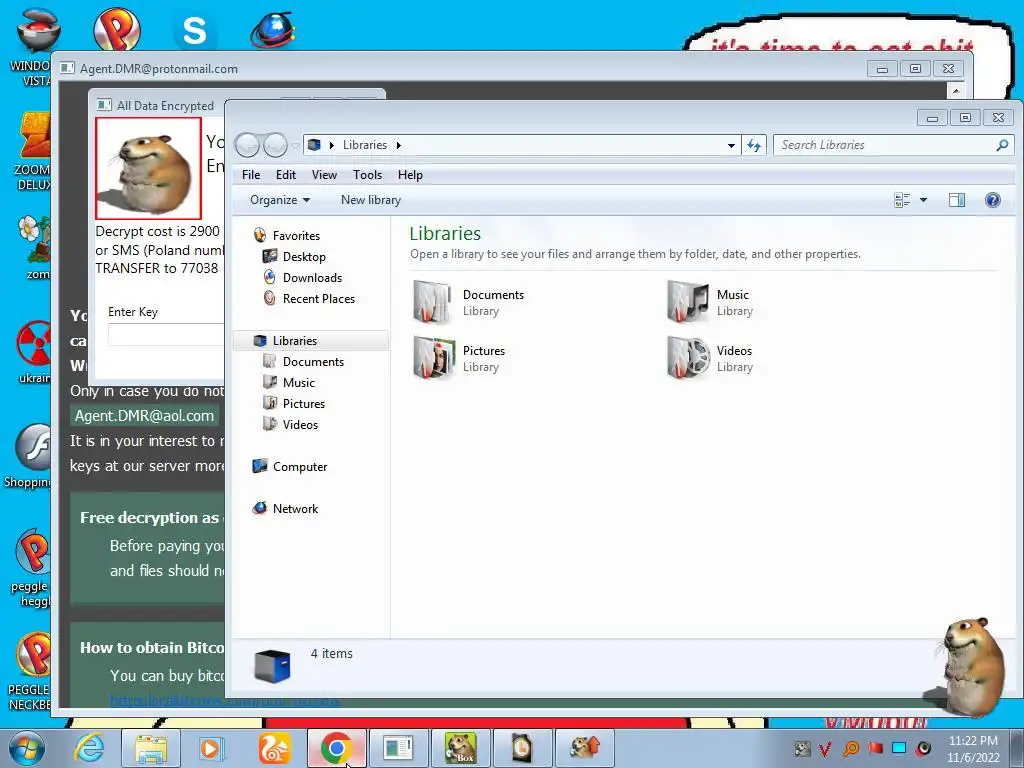
Task: Click the New library button
Action: 370,200
